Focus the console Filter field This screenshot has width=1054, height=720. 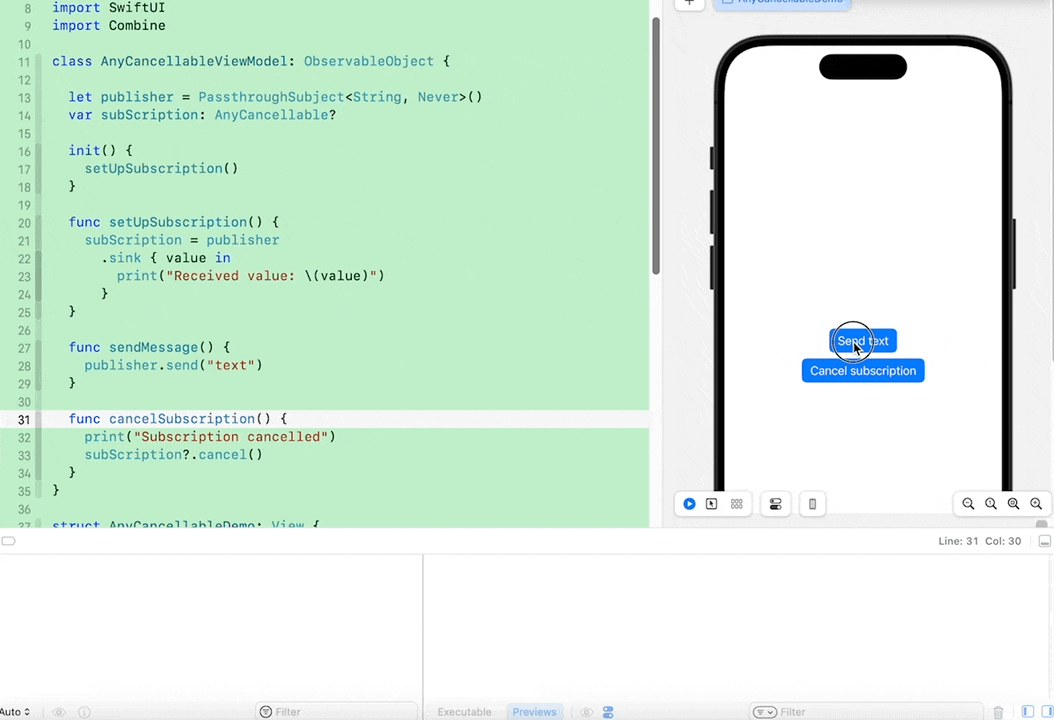pos(867,712)
